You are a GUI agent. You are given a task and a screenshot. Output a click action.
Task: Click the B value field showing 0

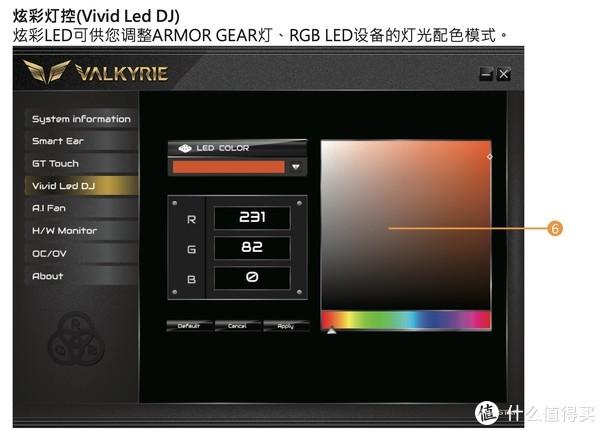coord(252,278)
